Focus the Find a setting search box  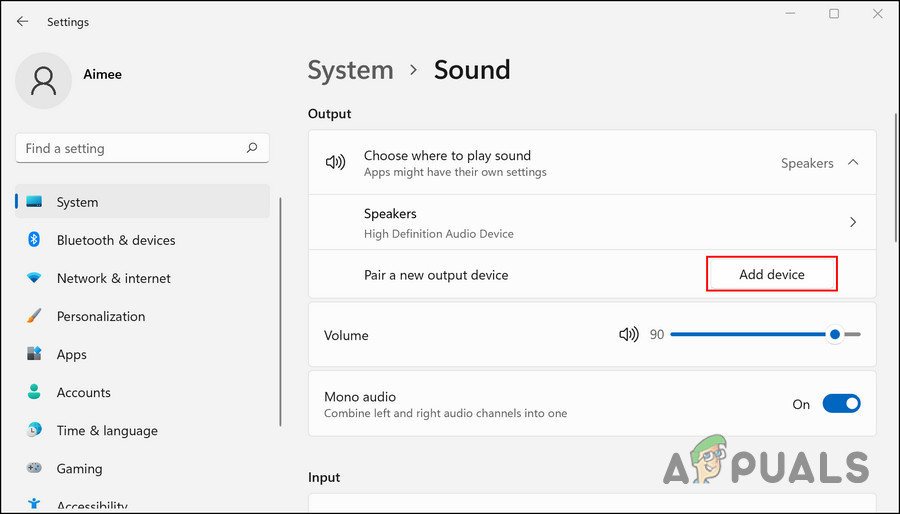[130, 148]
